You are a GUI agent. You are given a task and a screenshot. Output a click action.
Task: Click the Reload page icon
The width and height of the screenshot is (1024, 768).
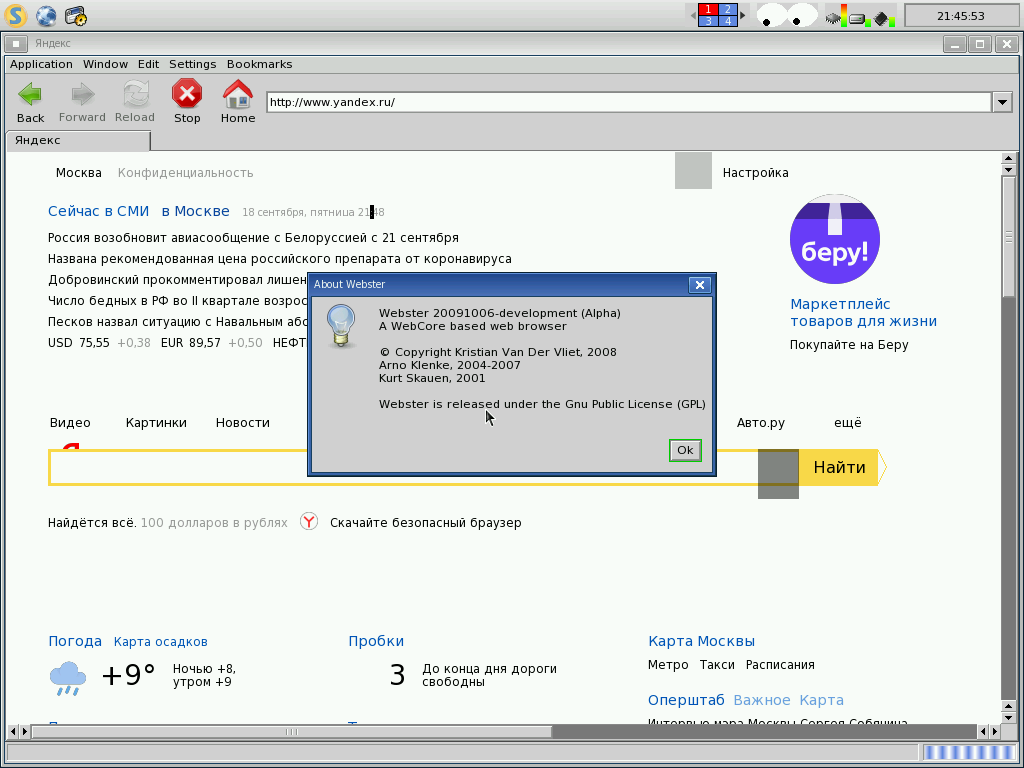[135, 95]
